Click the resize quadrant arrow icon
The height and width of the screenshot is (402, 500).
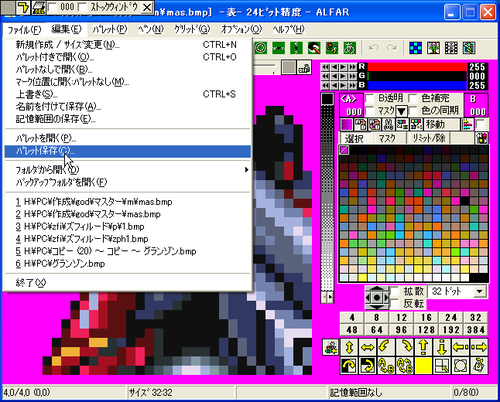point(442,366)
